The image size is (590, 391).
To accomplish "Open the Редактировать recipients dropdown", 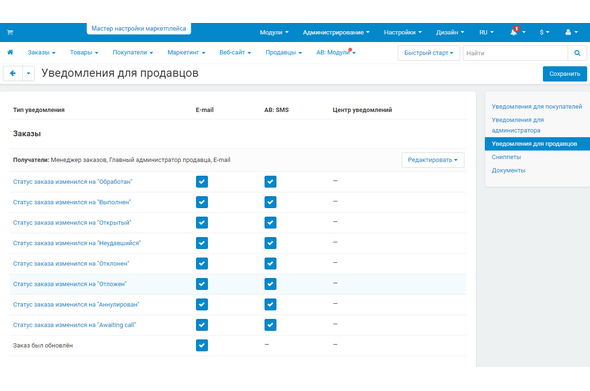I will tap(433, 160).
